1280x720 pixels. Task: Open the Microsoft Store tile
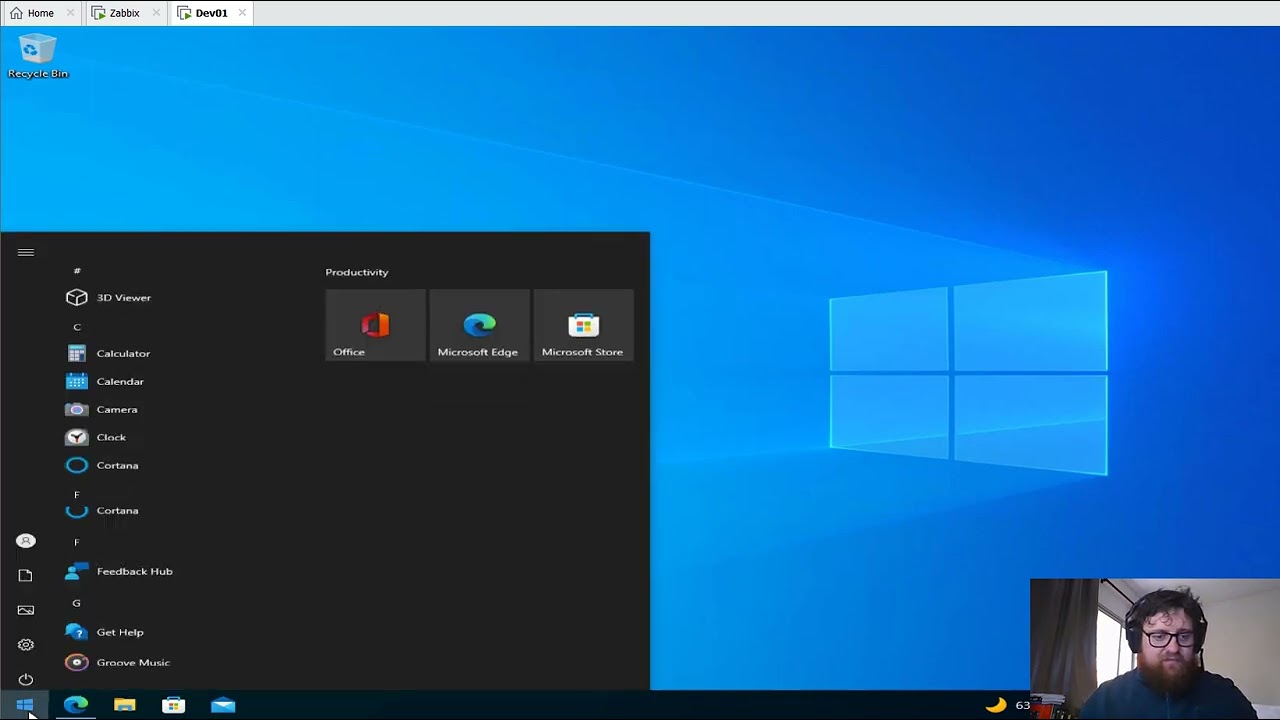coord(583,325)
